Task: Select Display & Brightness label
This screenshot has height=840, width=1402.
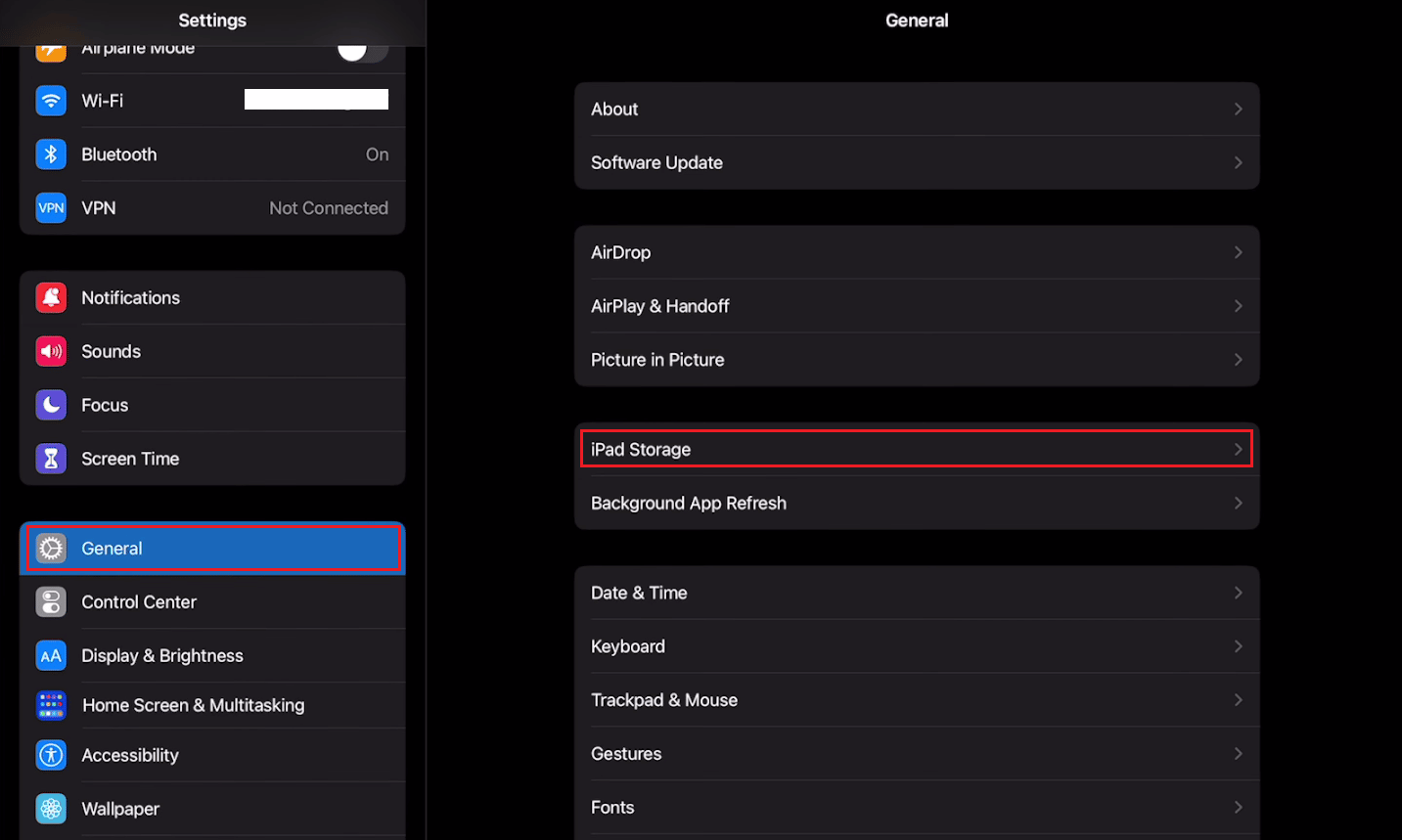Action: [x=162, y=656]
